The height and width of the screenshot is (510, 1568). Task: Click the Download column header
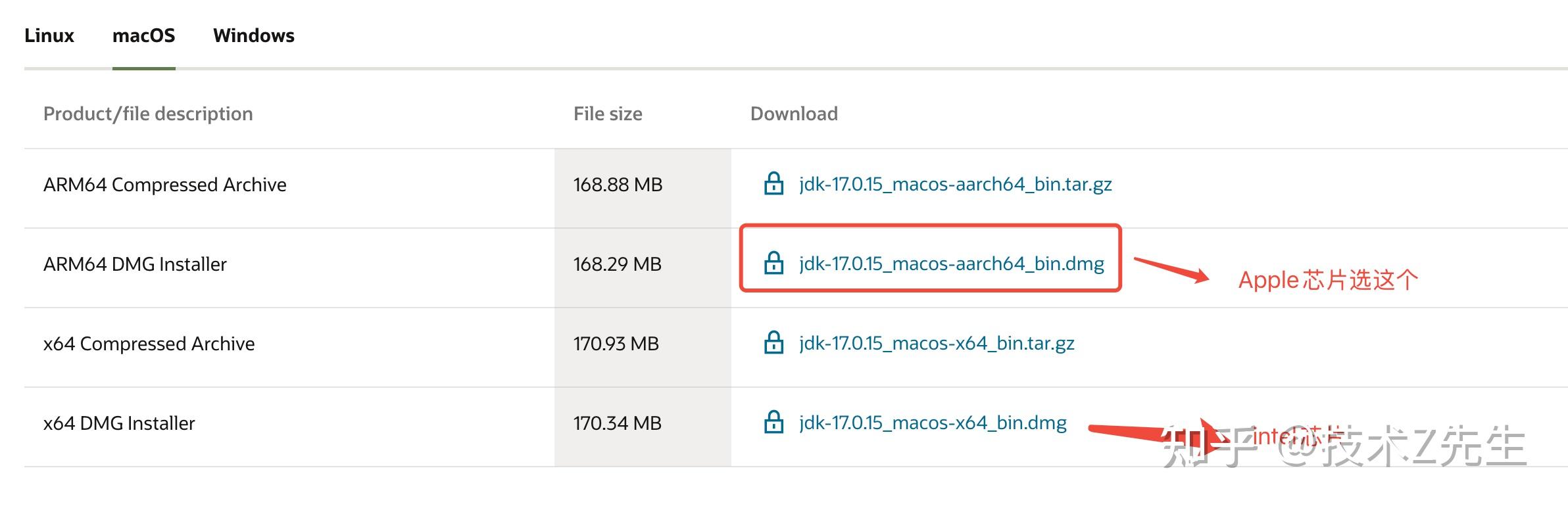[794, 114]
